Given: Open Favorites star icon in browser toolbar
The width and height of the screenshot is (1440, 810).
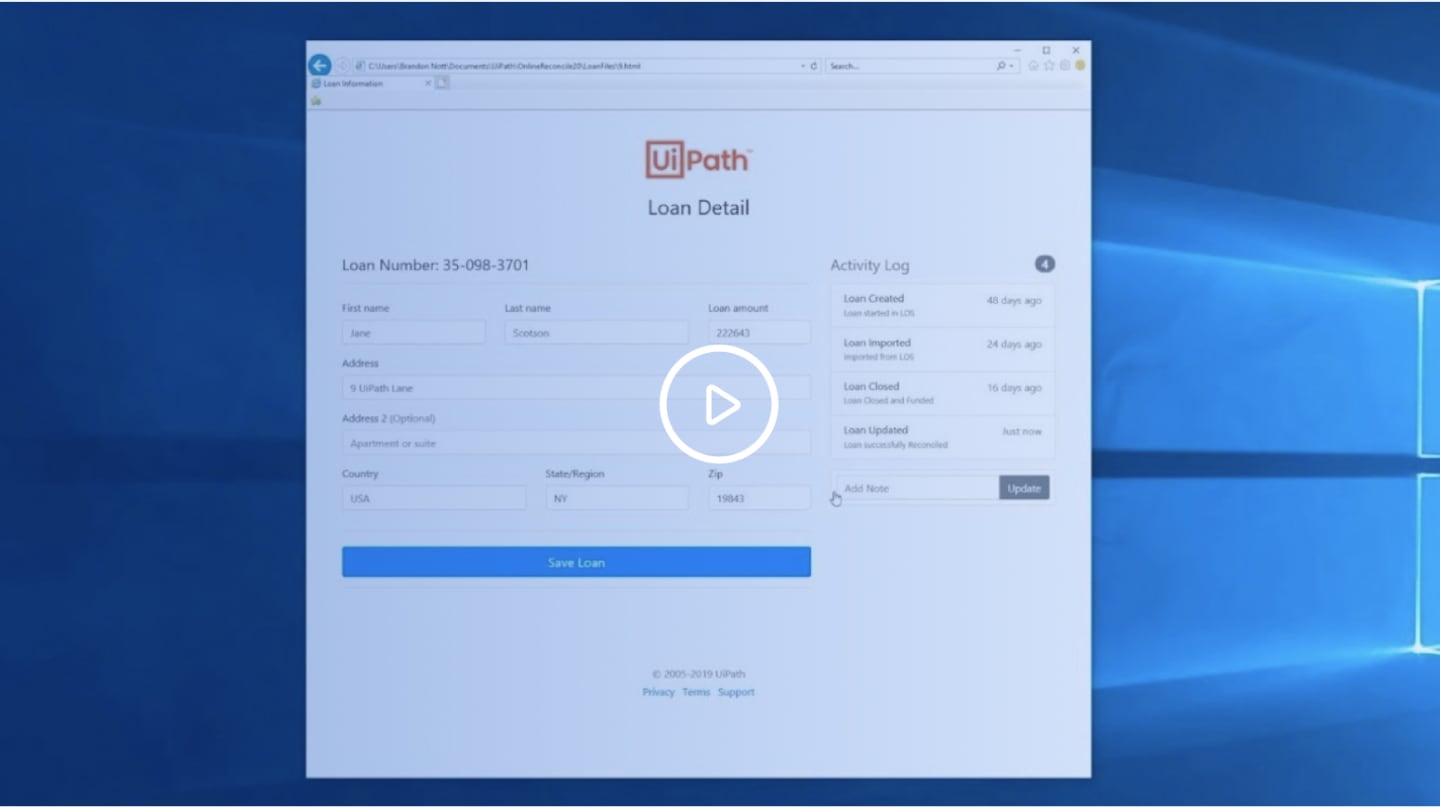Looking at the screenshot, I should pos(1049,66).
